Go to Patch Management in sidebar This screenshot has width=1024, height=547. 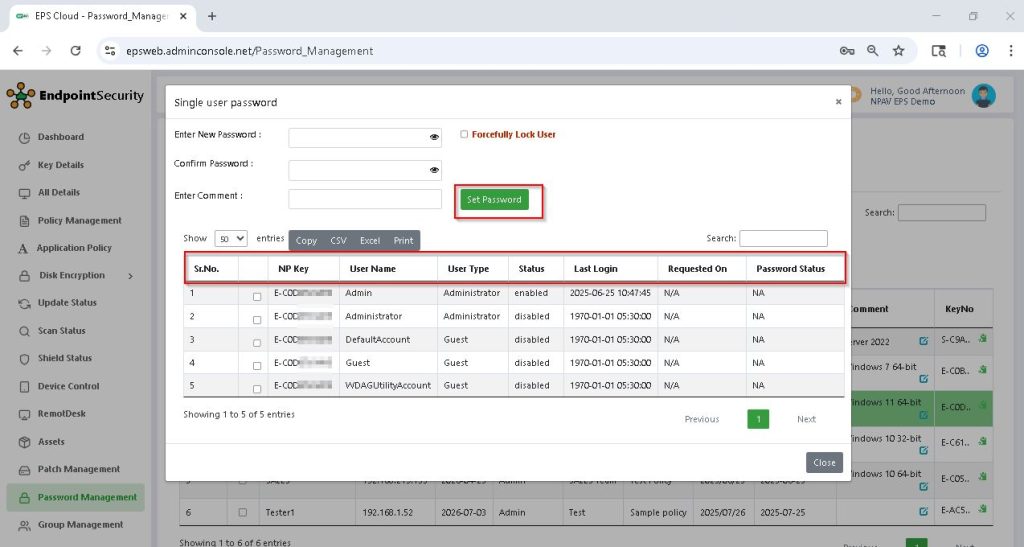pos(78,469)
